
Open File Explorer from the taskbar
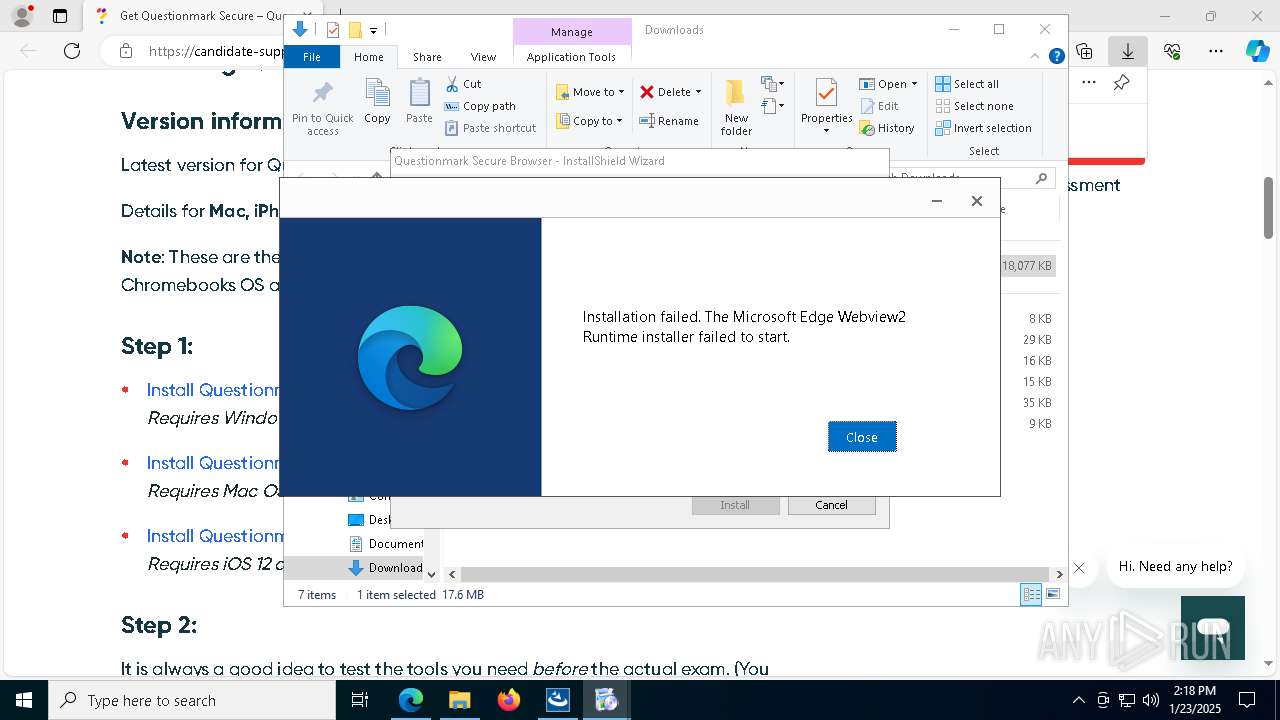tap(459, 700)
